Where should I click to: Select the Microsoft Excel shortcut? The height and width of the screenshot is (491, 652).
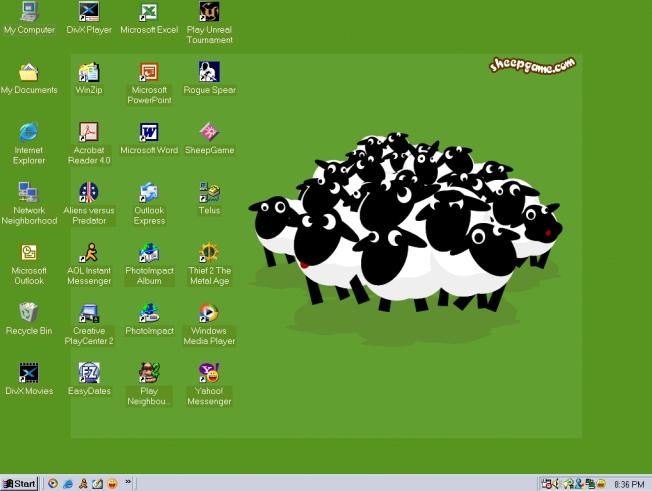tap(149, 19)
